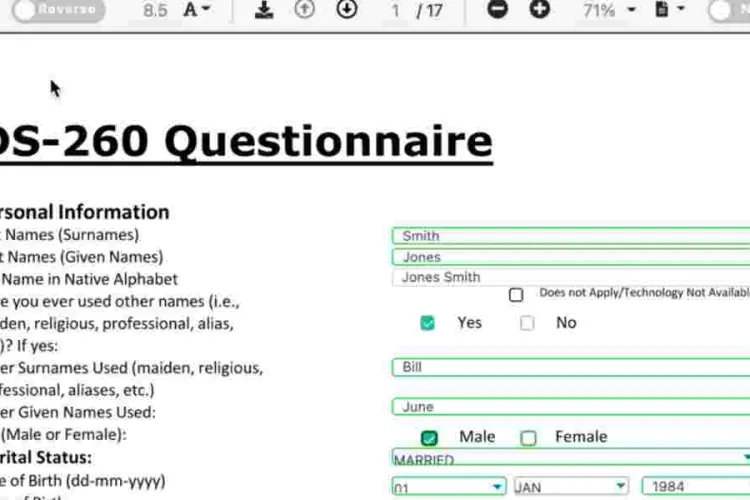Click the Given Names field containing Jones
The image size is (750, 500).
[571, 257]
